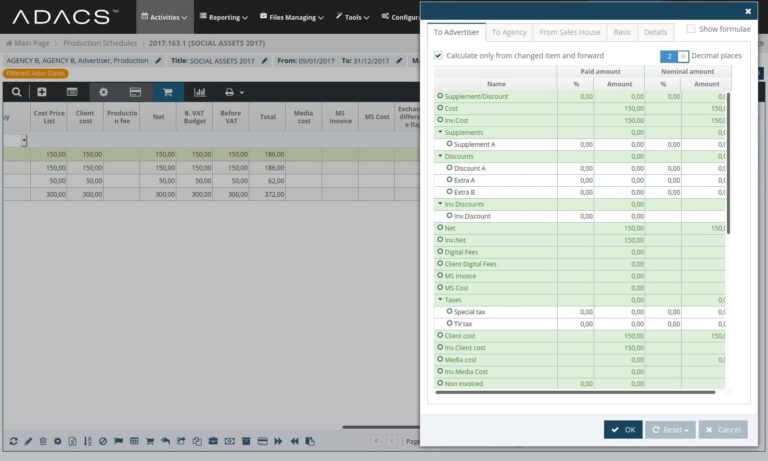Open the From Sales House tab
Viewport: 768px width, 461px height.
point(570,32)
